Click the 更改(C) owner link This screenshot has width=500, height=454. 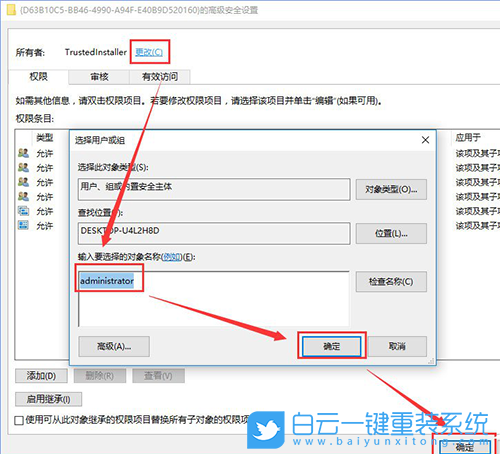click(x=149, y=52)
